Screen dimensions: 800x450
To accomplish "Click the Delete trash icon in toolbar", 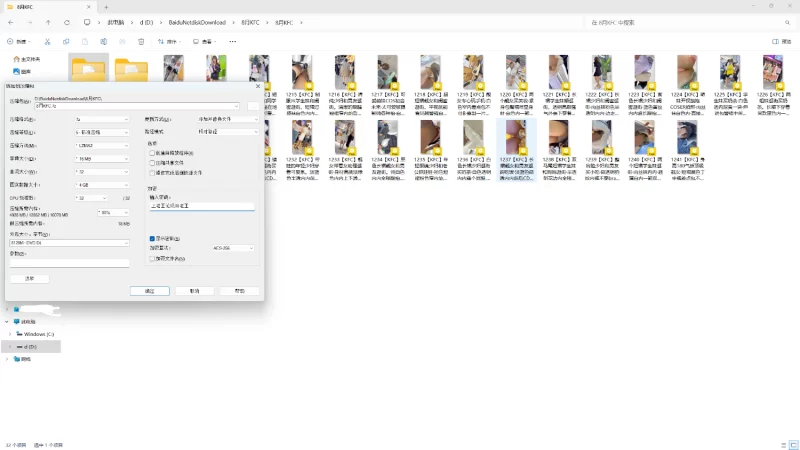I will tap(141, 41).
